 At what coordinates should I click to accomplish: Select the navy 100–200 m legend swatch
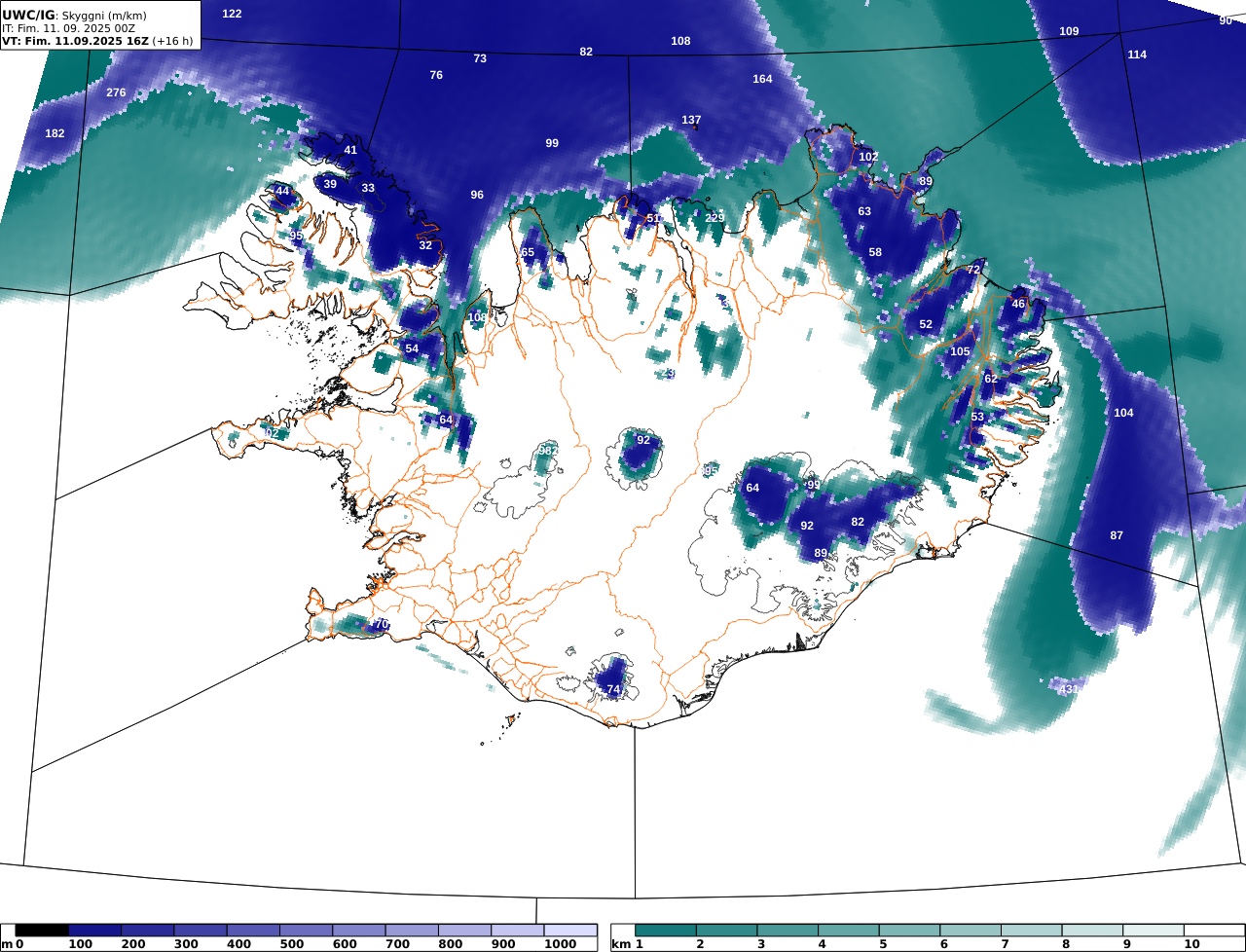(94, 931)
